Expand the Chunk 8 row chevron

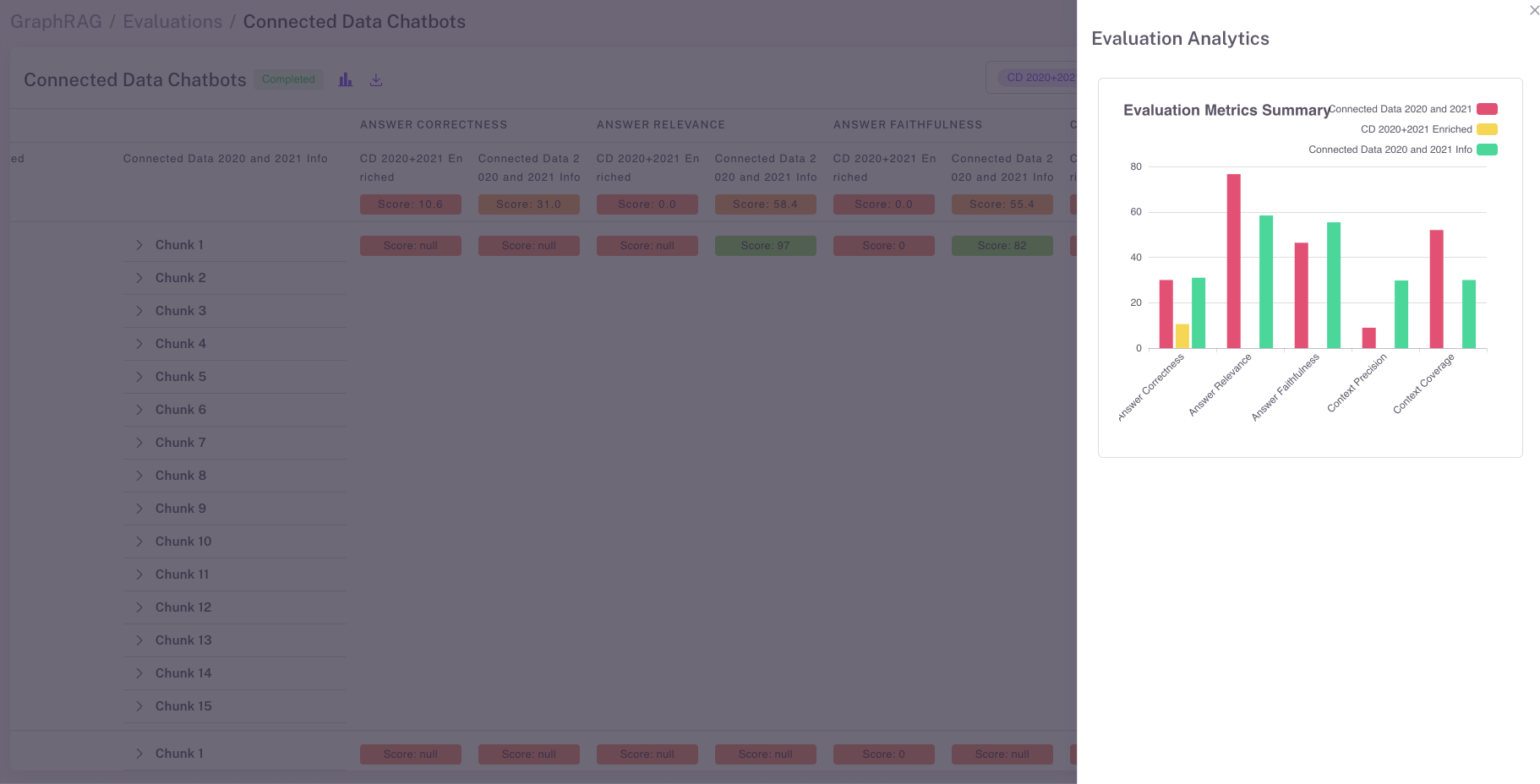(139, 476)
